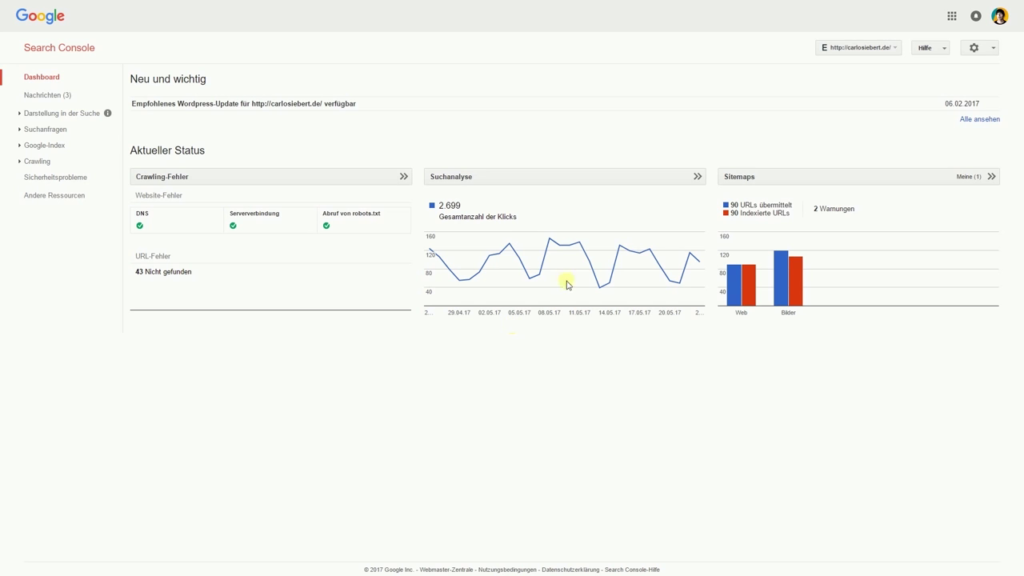Click the Serververbindung green check status

click(x=233, y=226)
